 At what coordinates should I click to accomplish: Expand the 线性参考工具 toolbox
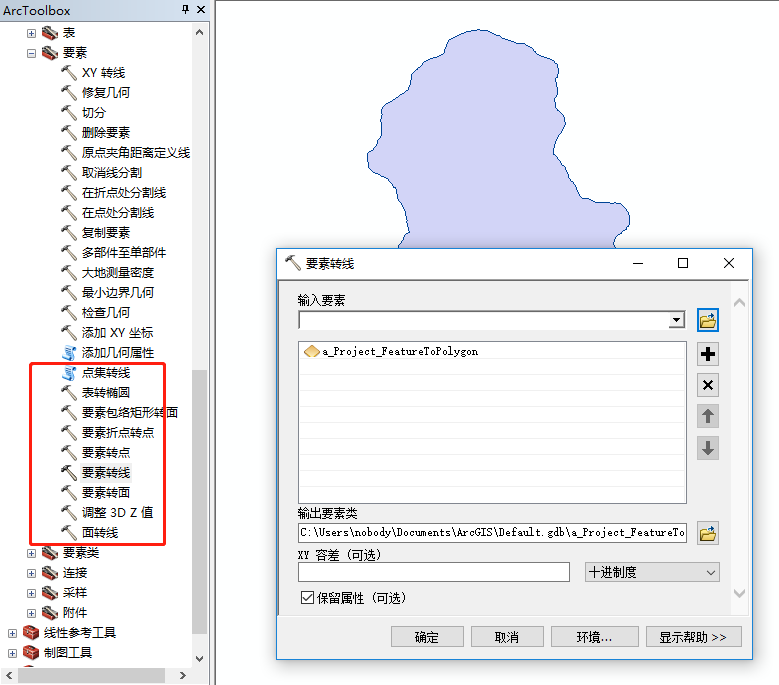coord(12,633)
